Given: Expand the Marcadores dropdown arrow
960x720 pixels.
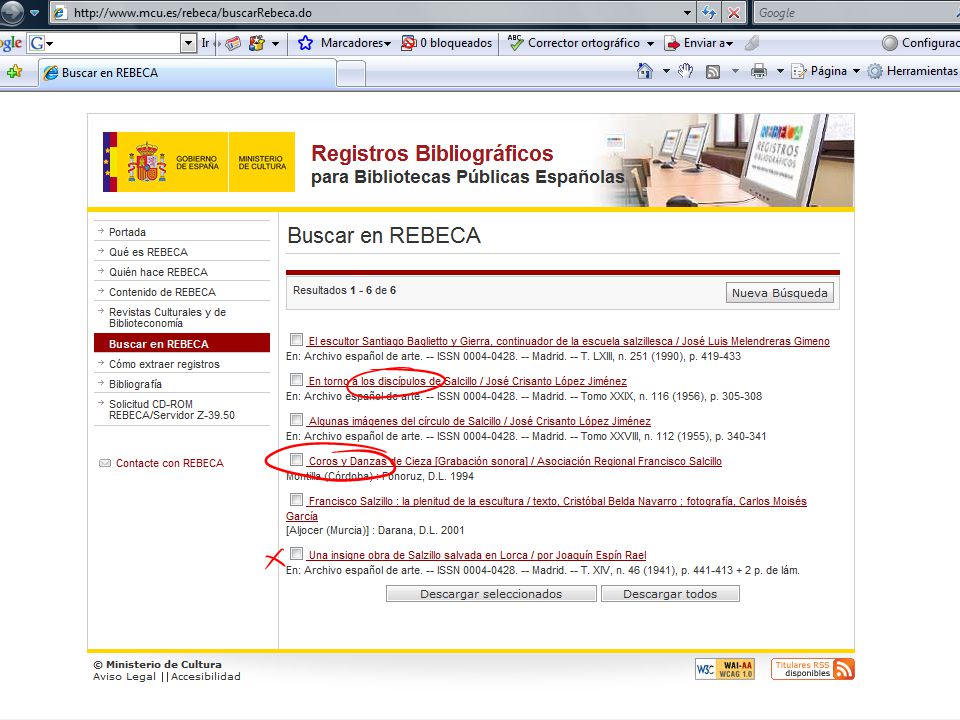Looking at the screenshot, I should pos(388,43).
